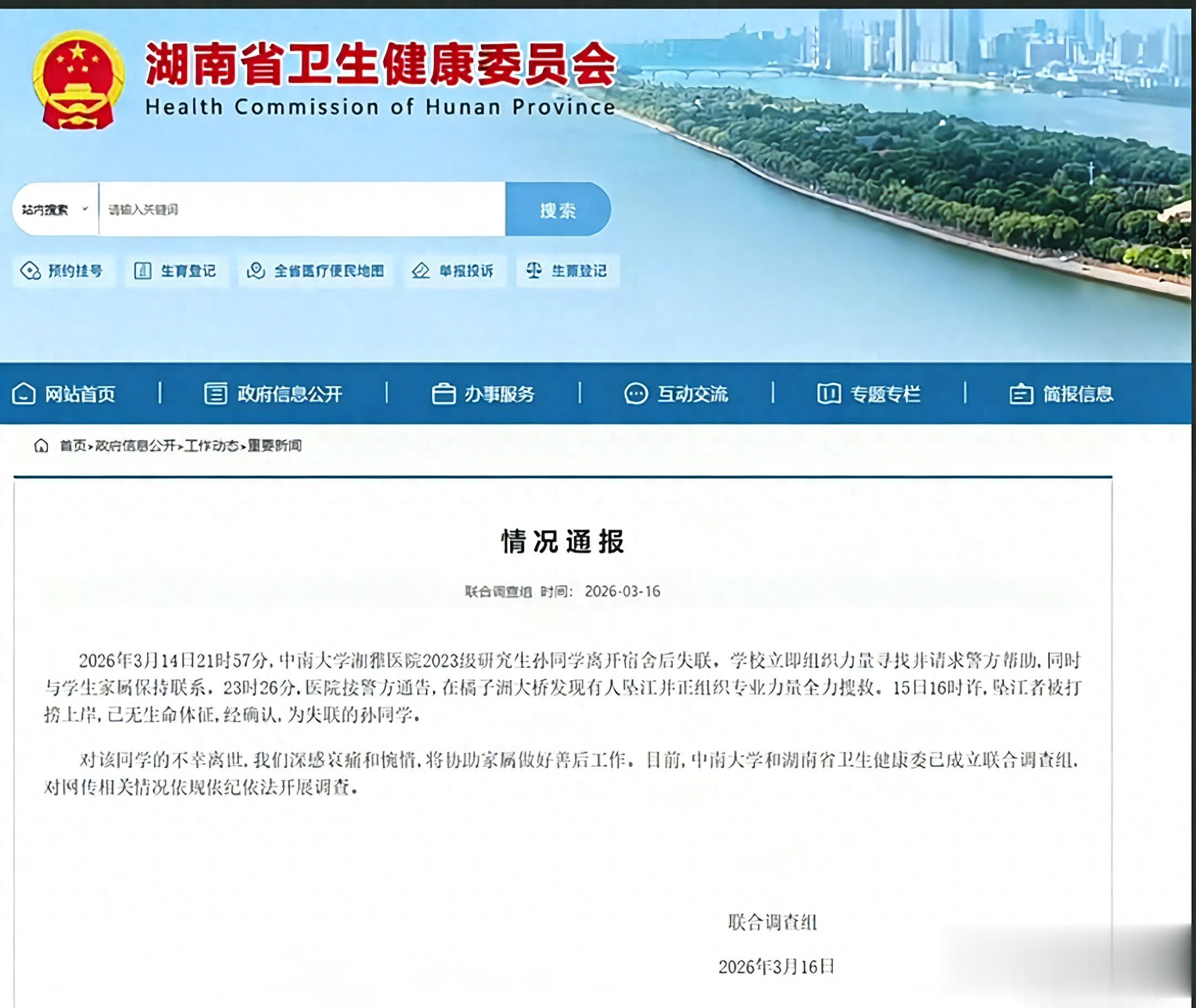This screenshot has width=1196, height=1008.
Task: Click 政府信息公开 breadcrumb link
Action: pos(135,445)
